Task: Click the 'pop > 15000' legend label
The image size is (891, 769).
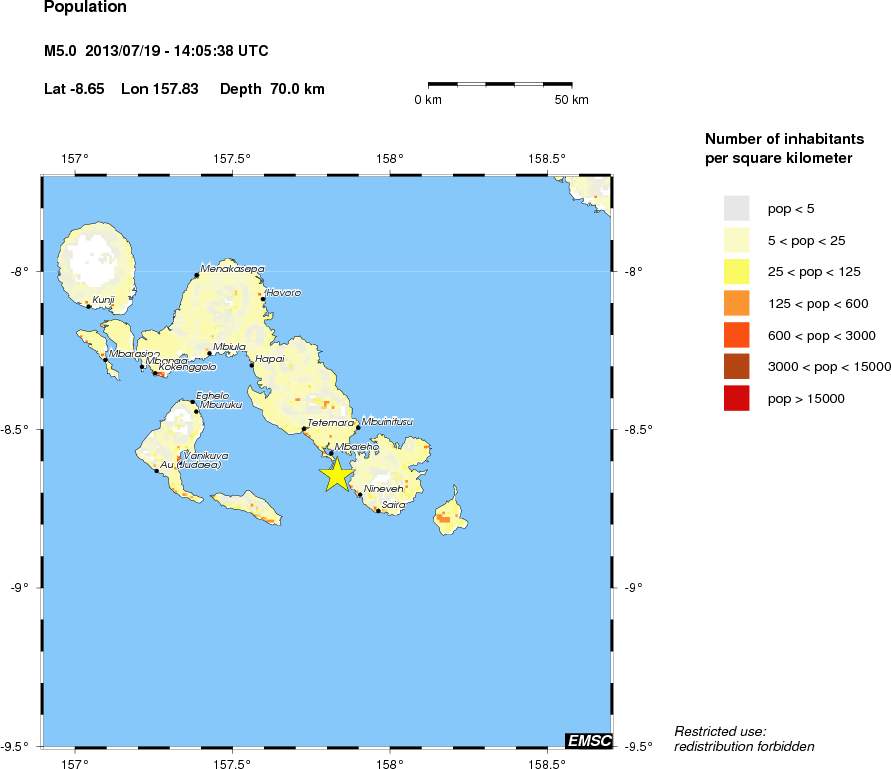Action: 806,398
